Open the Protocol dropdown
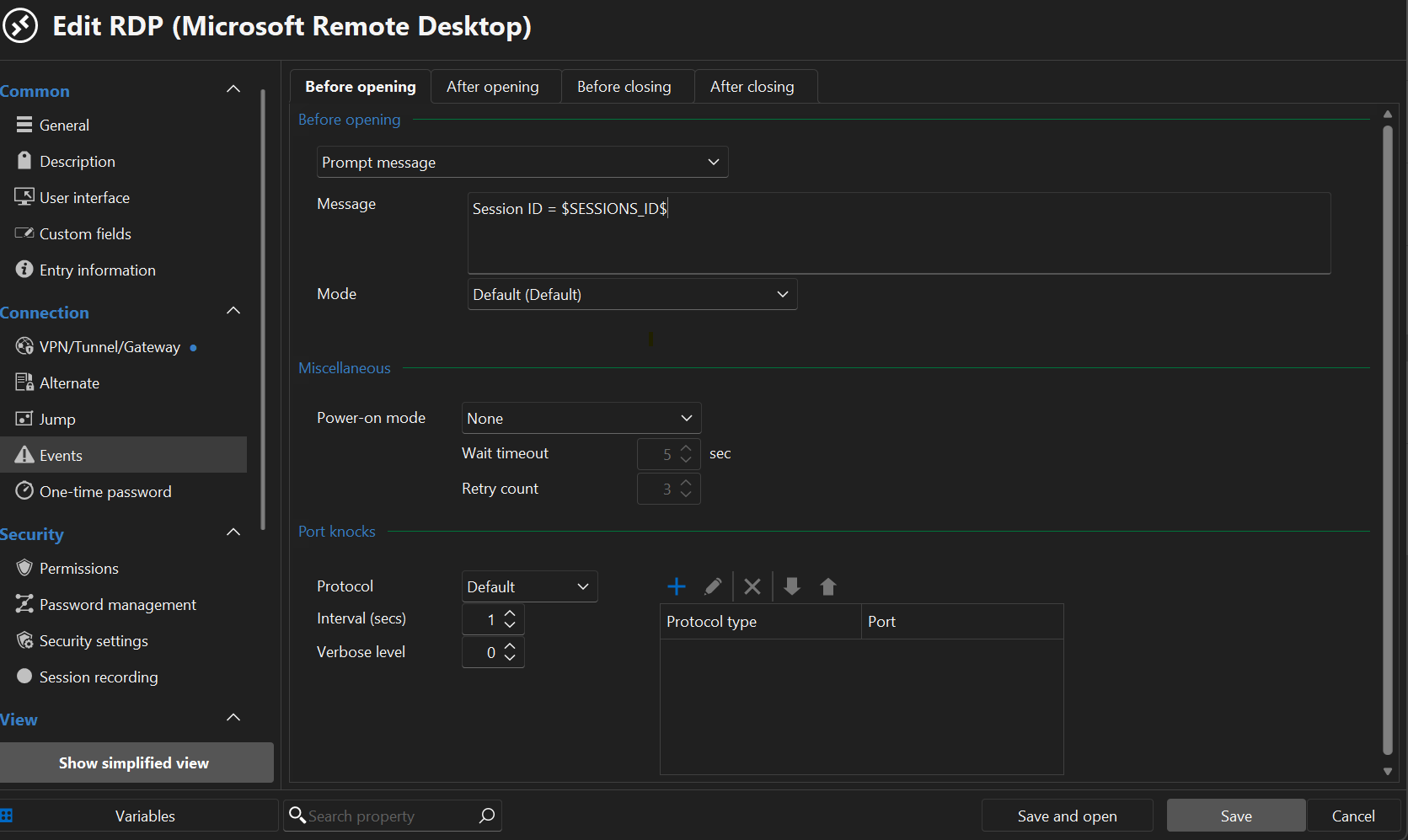 point(530,587)
